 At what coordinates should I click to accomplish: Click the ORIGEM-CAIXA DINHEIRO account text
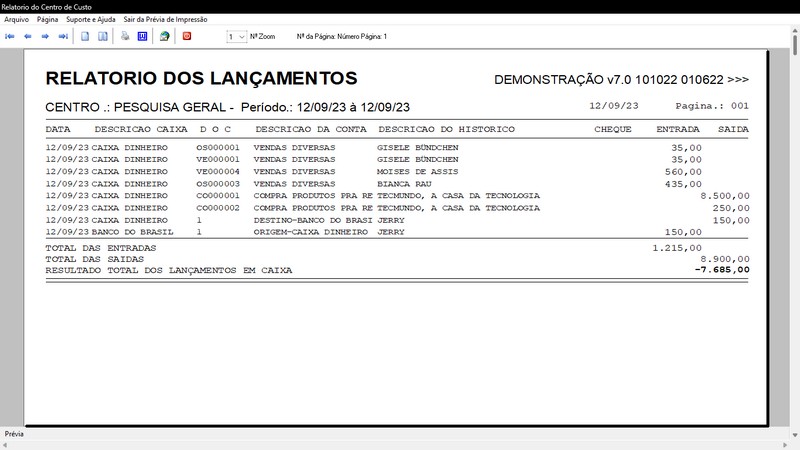pos(311,232)
